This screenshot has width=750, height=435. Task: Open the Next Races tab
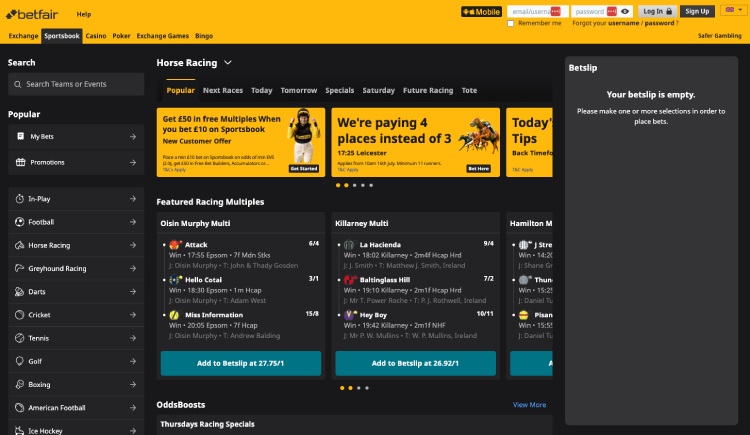coord(223,90)
